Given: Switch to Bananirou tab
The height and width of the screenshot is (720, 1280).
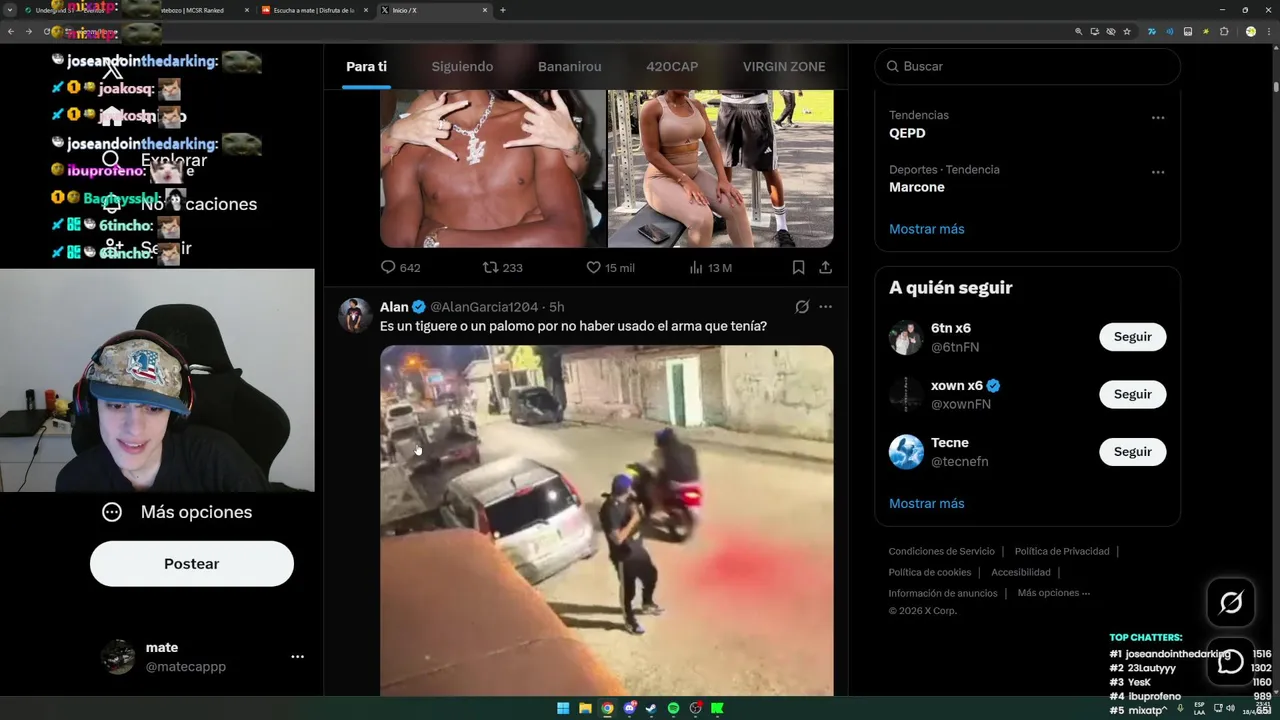Looking at the screenshot, I should click(570, 66).
